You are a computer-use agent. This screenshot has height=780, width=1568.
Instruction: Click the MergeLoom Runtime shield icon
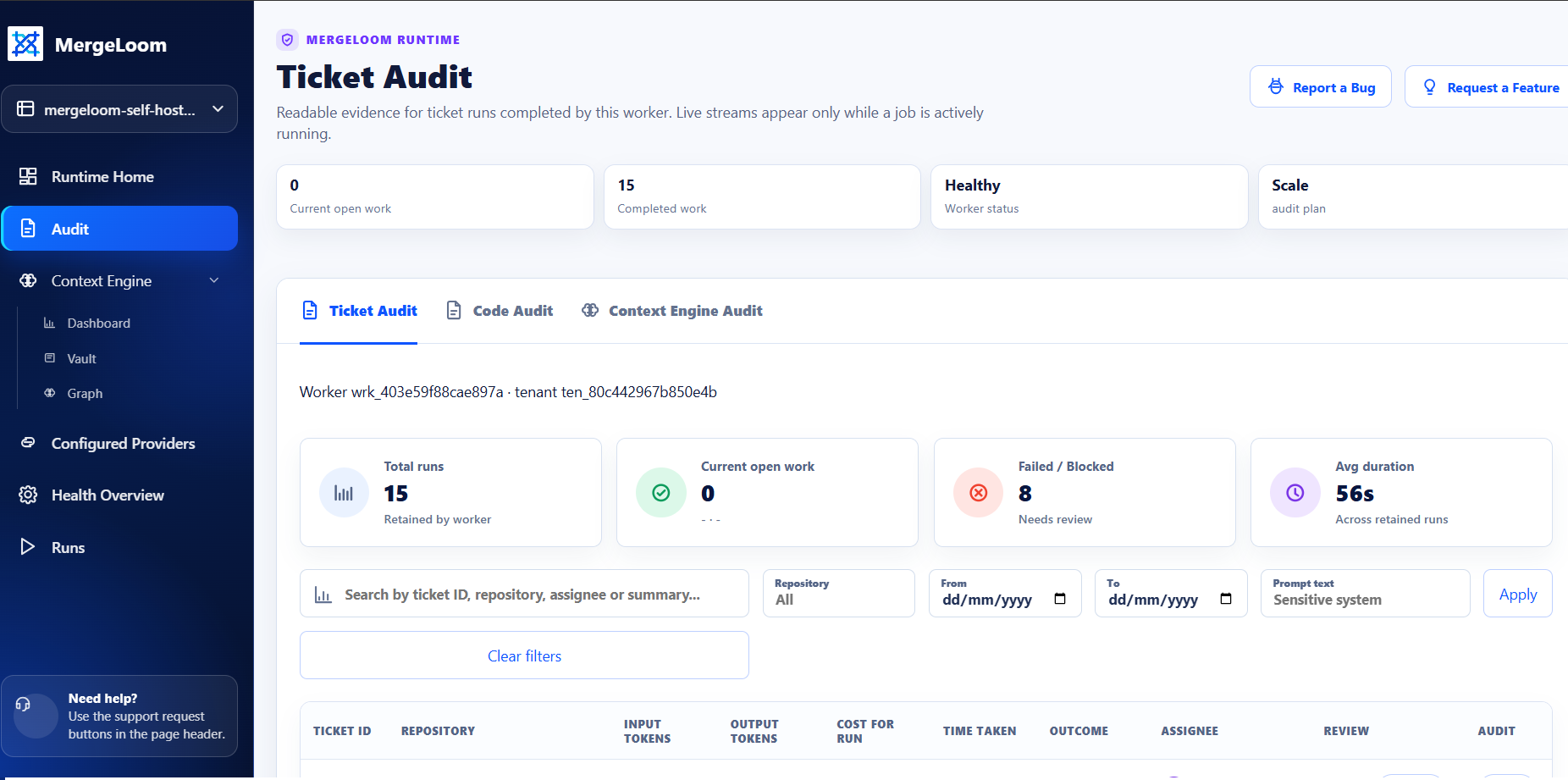tap(288, 40)
